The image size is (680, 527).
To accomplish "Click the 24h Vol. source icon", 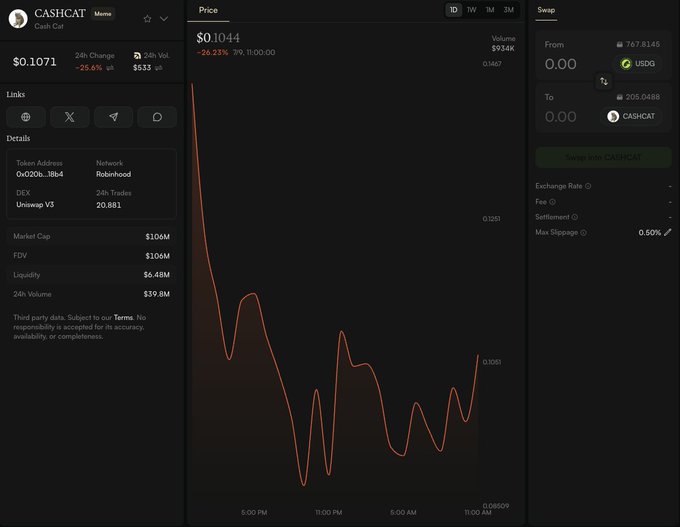I will [x=137, y=56].
